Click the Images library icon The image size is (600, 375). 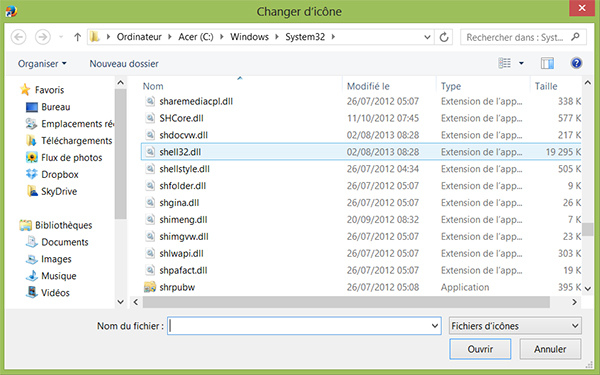pyautogui.click(x=32, y=259)
